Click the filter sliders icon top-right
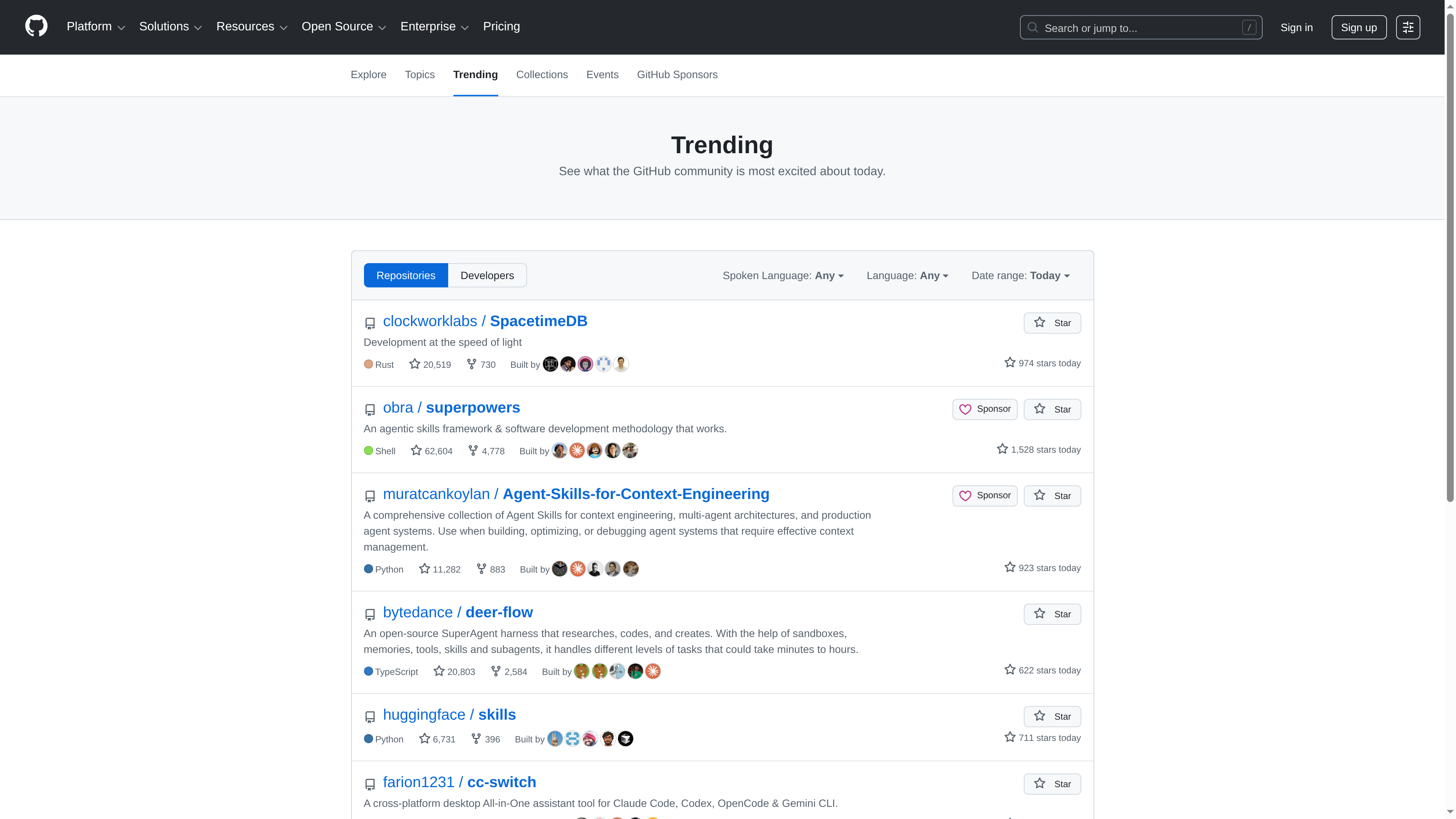Screen dimensions: 1456x819 pyautogui.click(x=1409, y=27)
